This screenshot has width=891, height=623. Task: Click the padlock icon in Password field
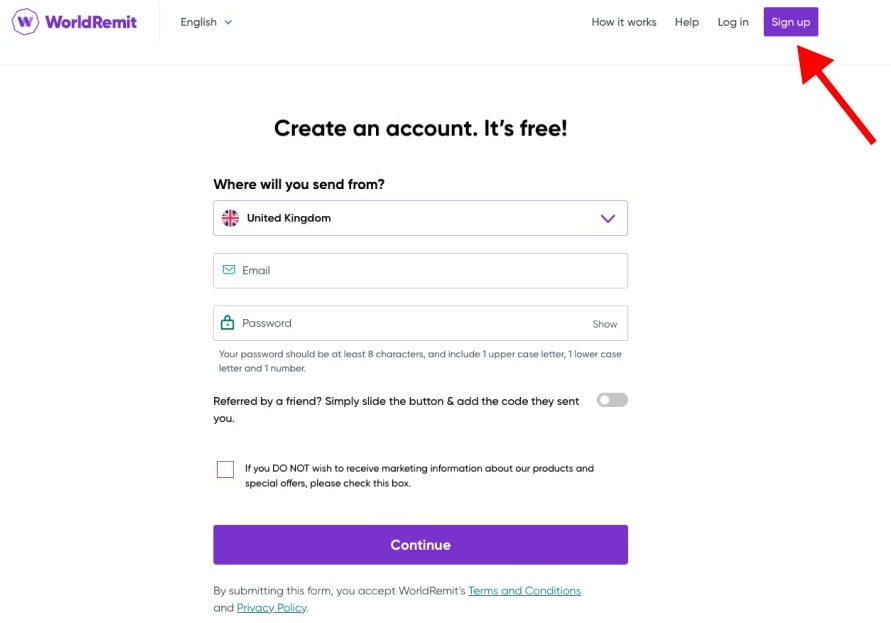(x=228, y=323)
